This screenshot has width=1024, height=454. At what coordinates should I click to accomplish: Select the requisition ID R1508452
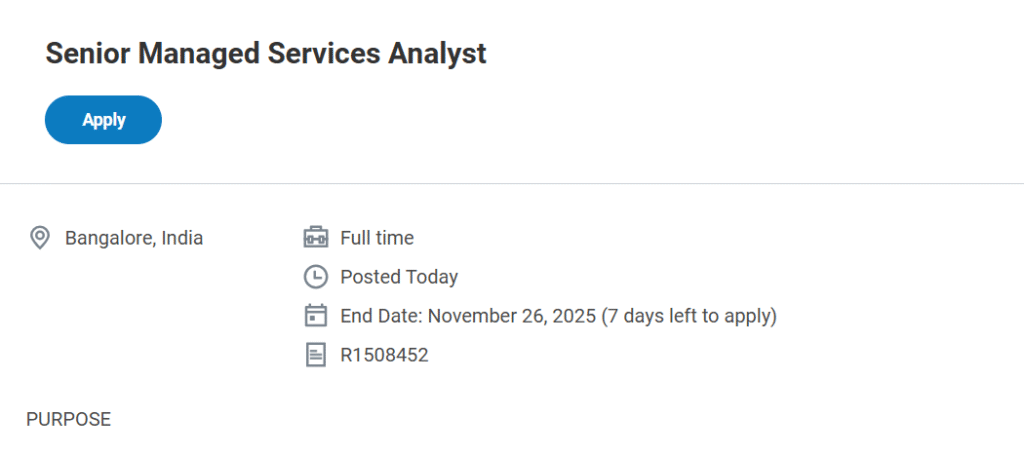pyautogui.click(x=384, y=355)
